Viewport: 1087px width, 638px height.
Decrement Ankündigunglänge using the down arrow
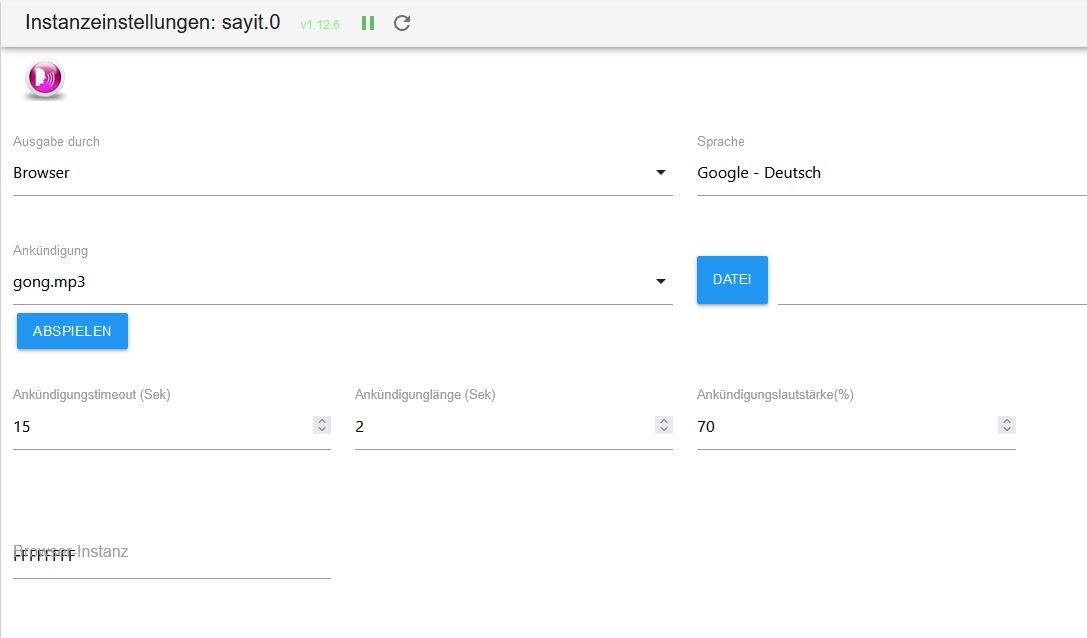tap(664, 430)
